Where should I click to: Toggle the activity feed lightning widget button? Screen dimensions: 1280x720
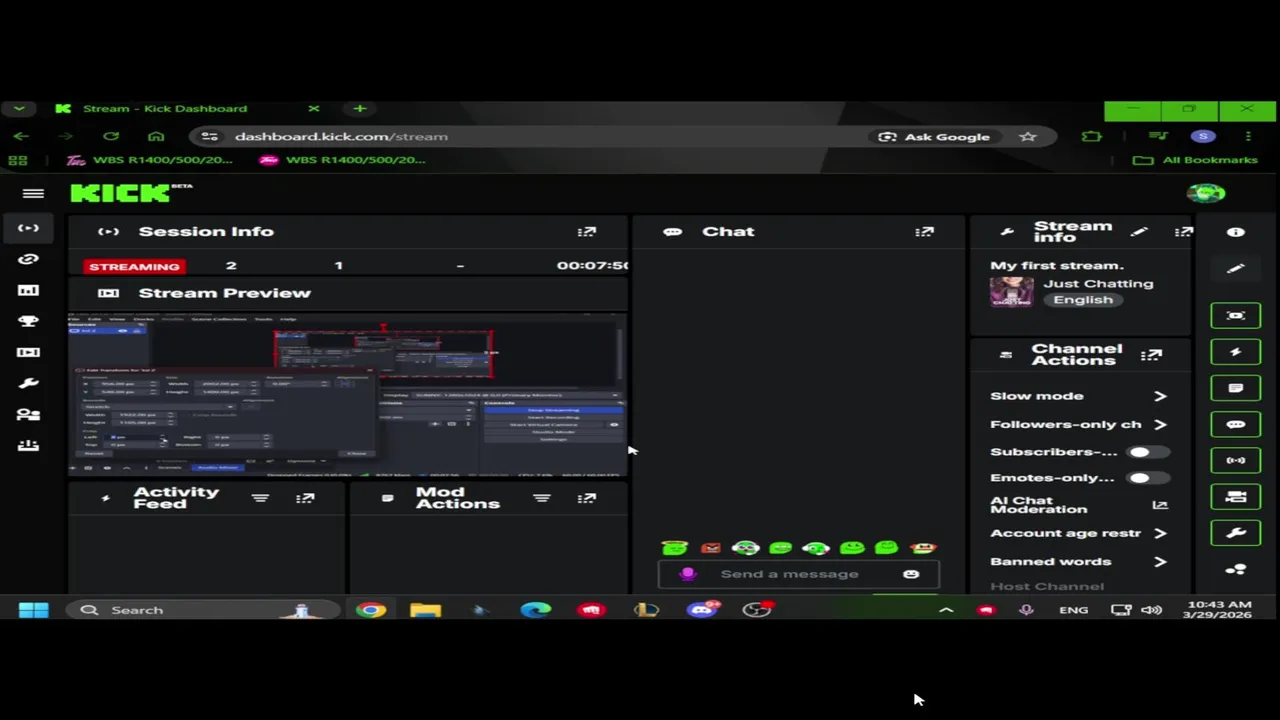(1236, 352)
